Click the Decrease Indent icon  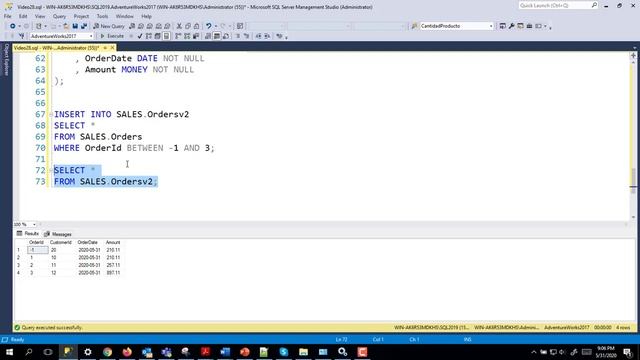pos(258,36)
